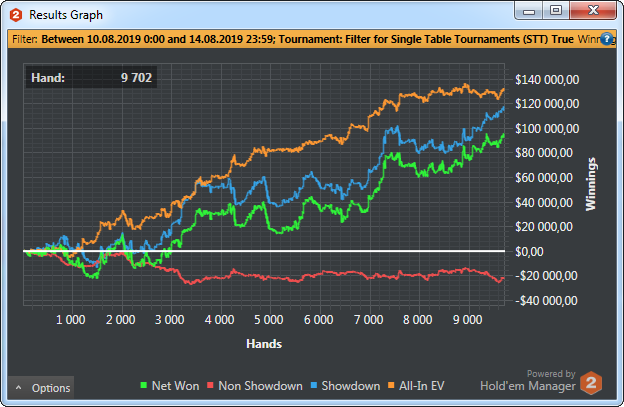Minimize the Results Graph window

tap(529, 11)
